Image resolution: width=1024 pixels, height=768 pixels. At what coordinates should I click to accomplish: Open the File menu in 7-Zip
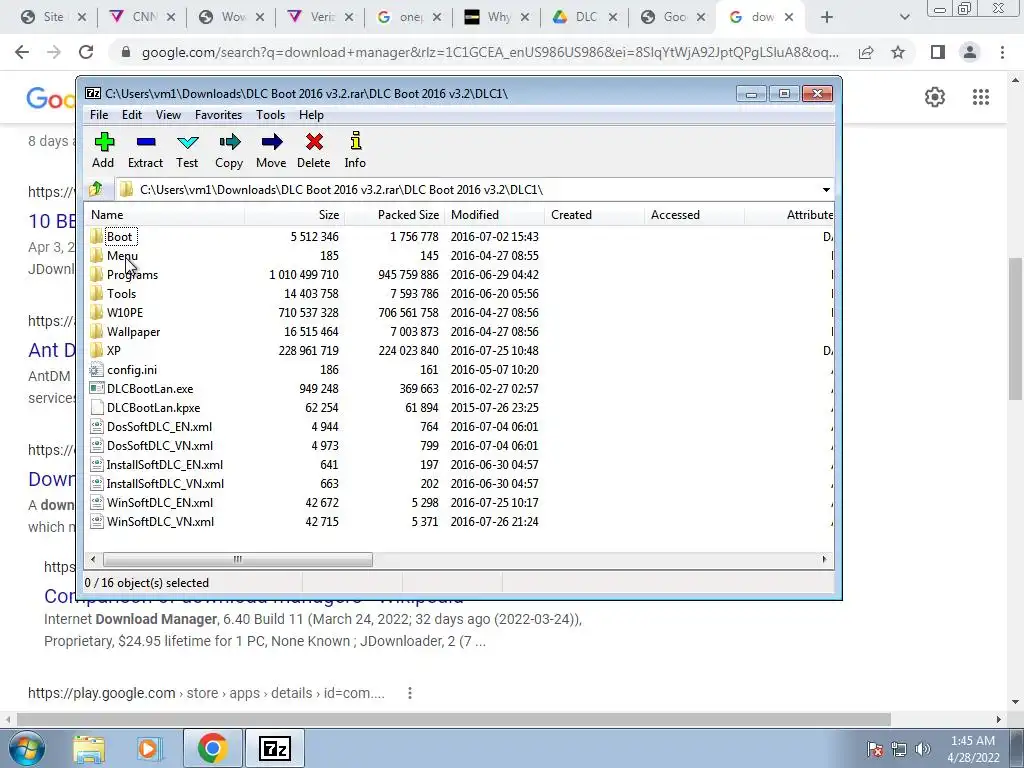point(99,115)
